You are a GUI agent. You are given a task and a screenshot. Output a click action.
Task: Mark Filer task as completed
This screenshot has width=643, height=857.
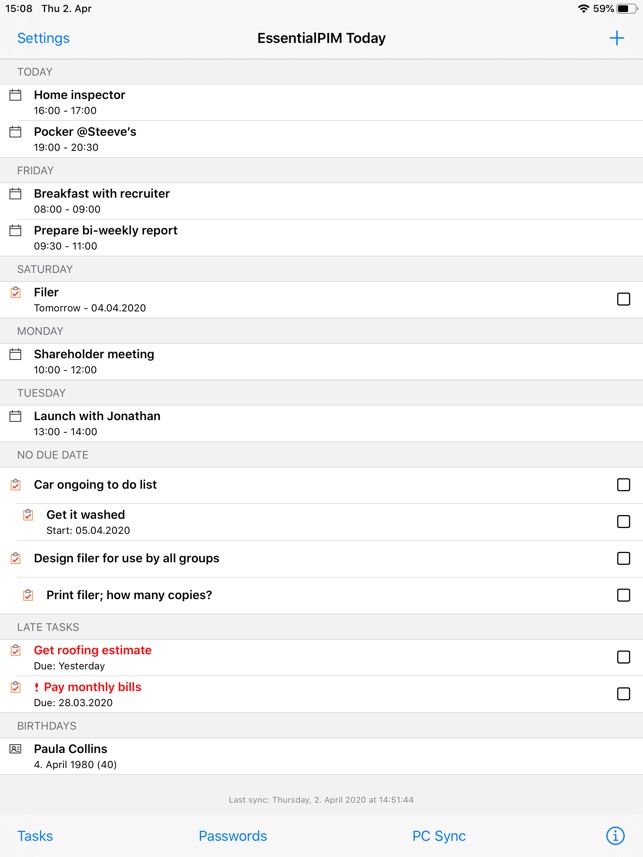coord(623,299)
